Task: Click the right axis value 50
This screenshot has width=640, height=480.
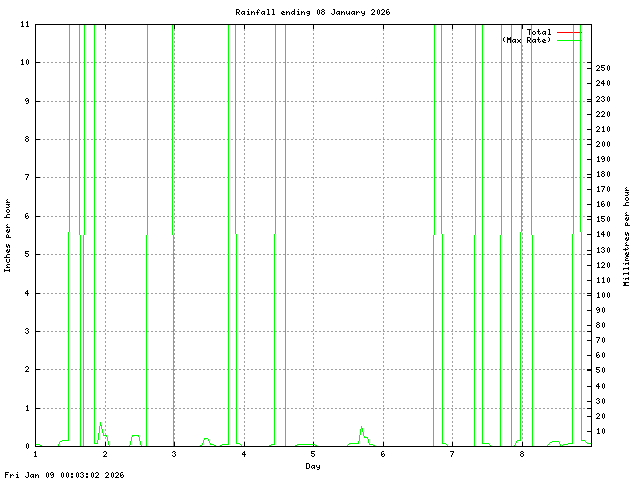Action: point(600,370)
